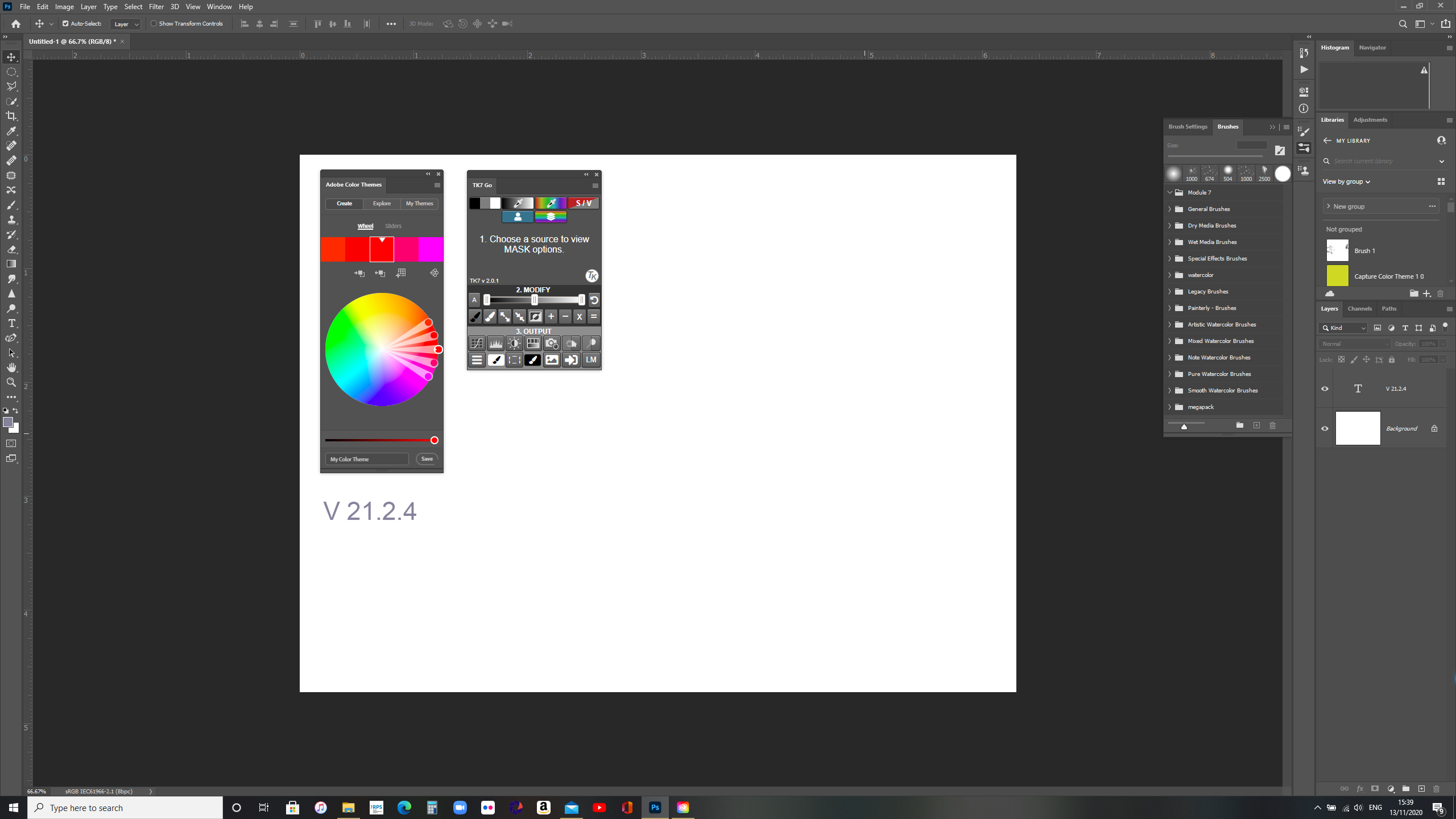The image size is (1456, 819).
Task: Toggle Auto-Select in the options bar
Action: (64, 24)
